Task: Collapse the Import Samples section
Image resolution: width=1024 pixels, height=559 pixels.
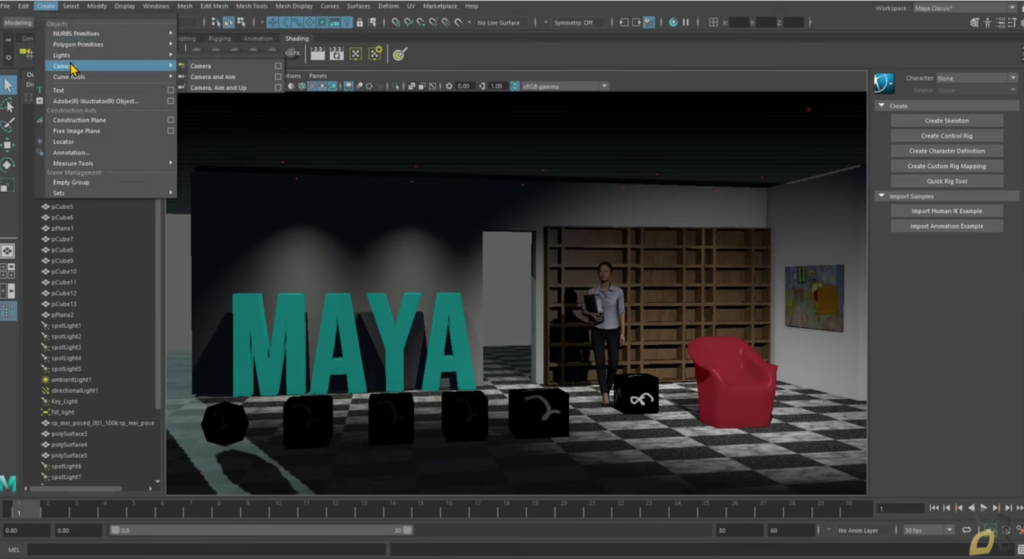Action: click(x=882, y=196)
